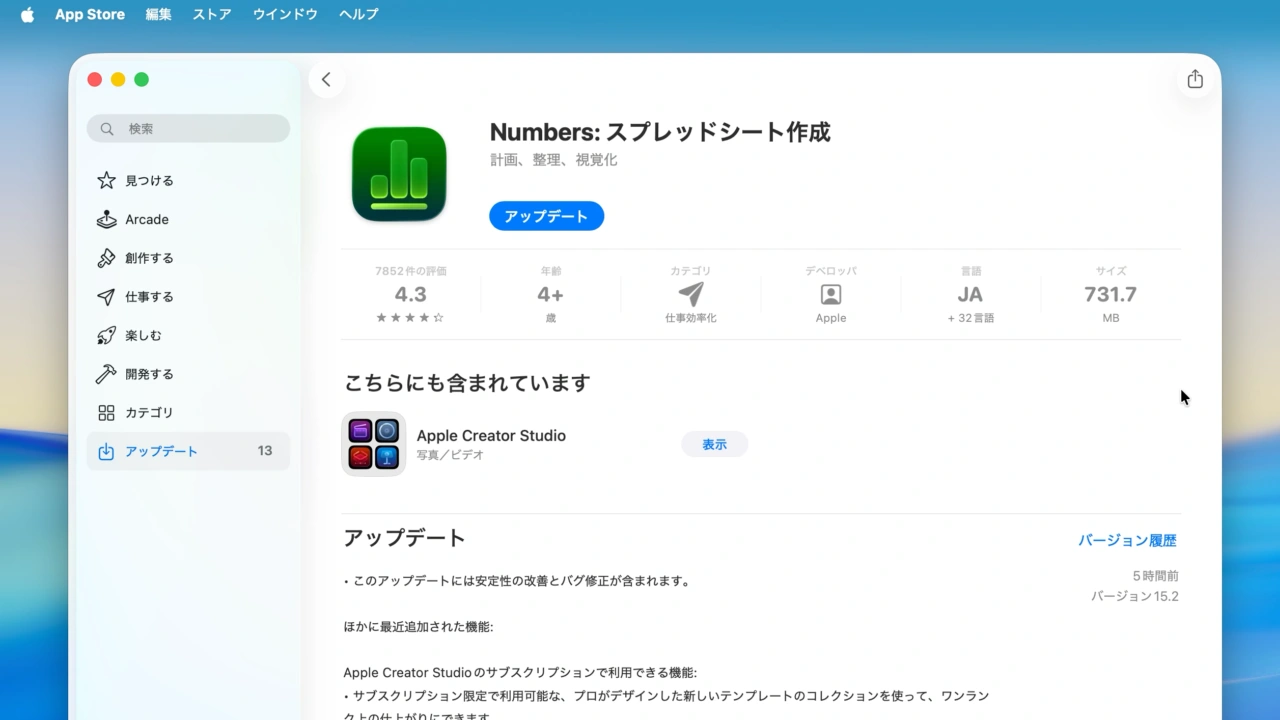This screenshot has height=720, width=1280.
Task: Open the 仕事する (Work) sidebar section
Action: 107,296
